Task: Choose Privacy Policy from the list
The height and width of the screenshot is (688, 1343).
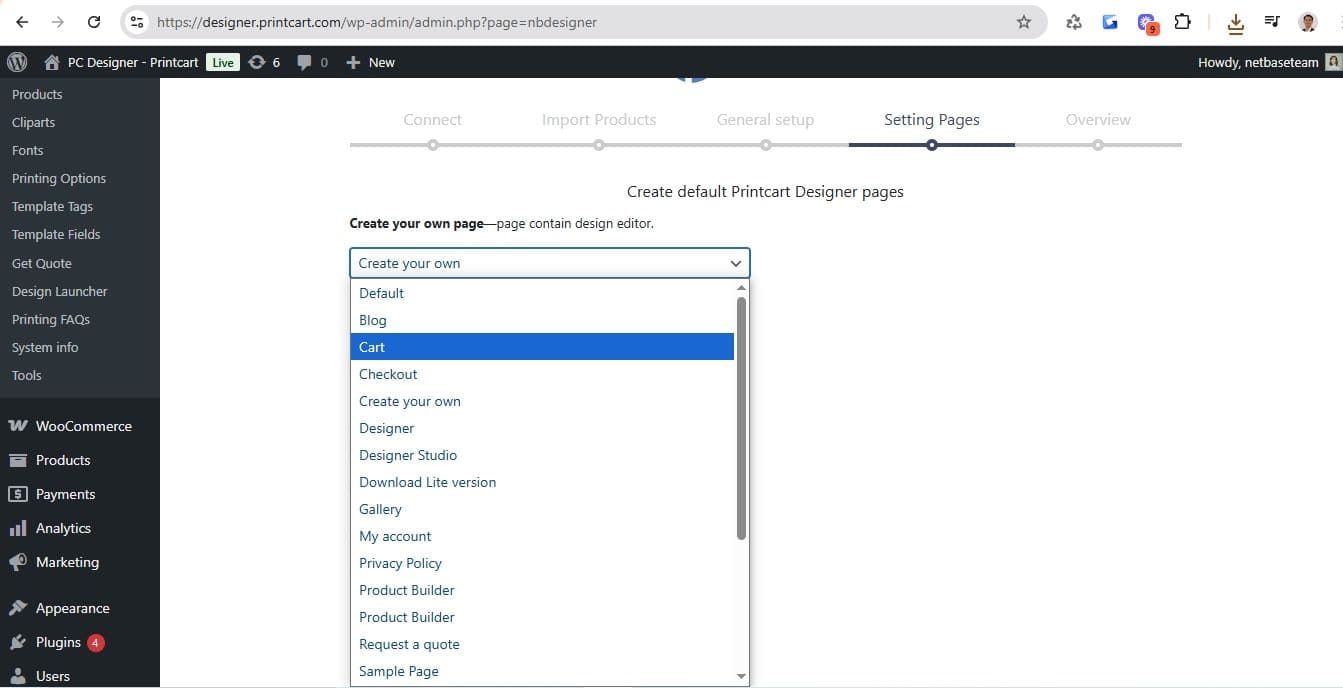Action: point(542,563)
